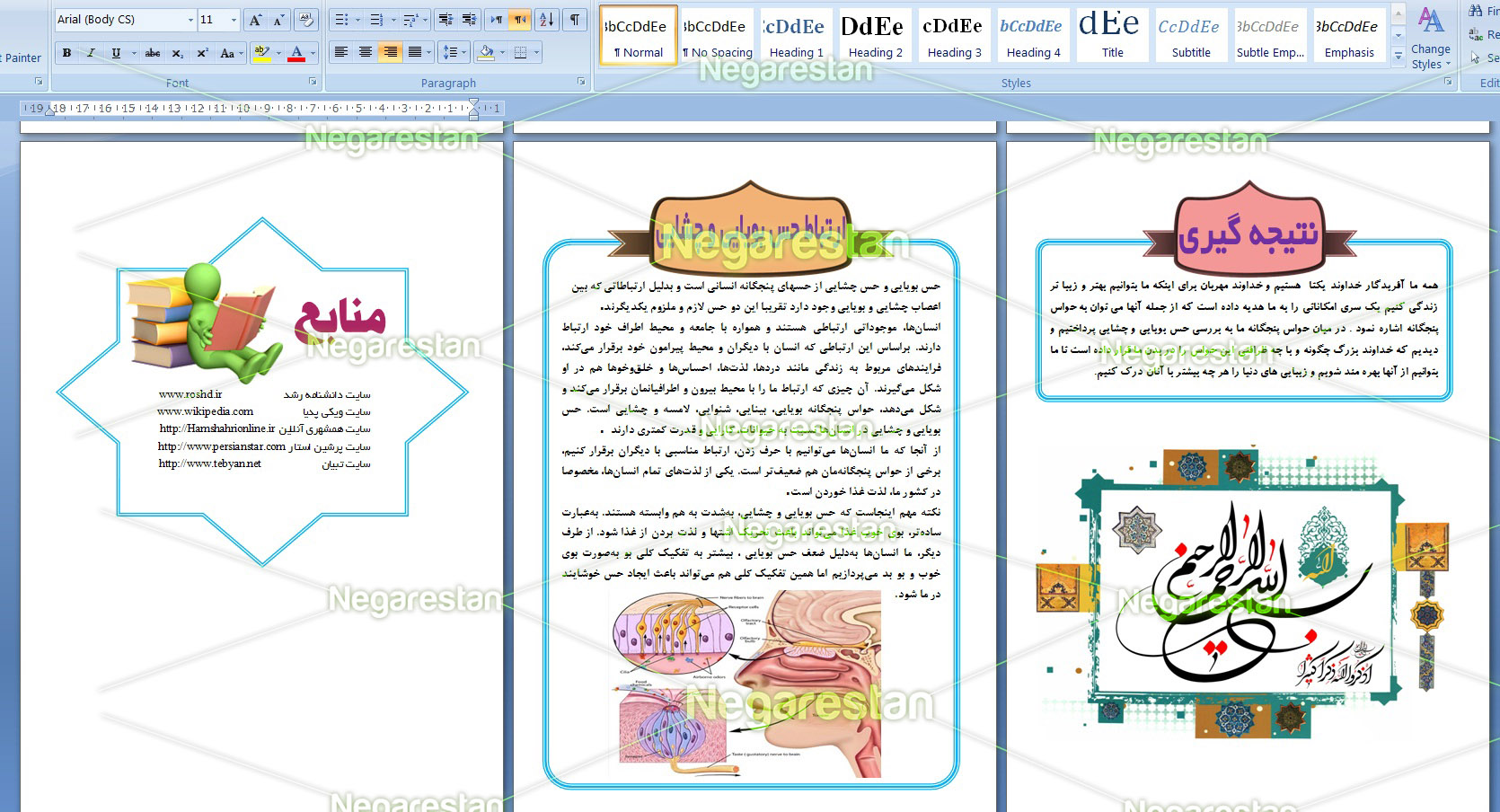Click the Clear Formatting icon

tap(305, 20)
